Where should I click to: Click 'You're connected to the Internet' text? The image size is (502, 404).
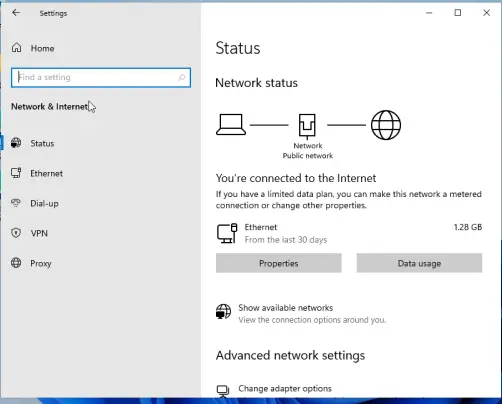[x=296, y=178]
